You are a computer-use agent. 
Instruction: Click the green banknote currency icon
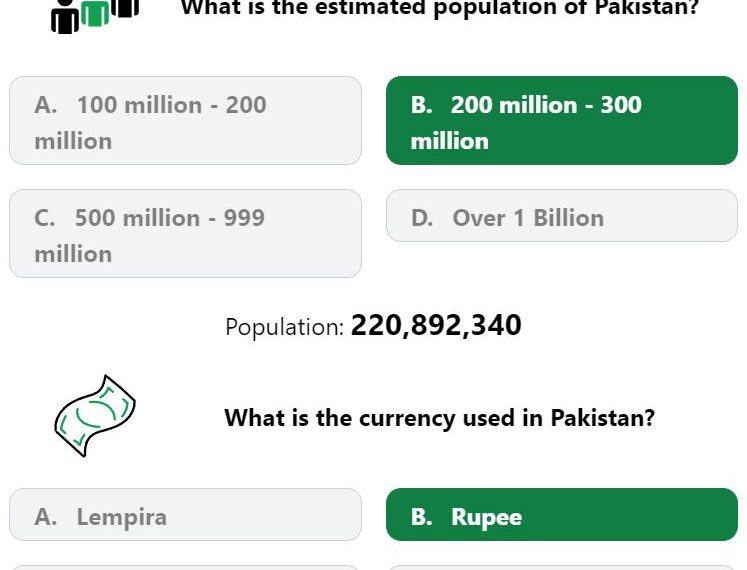95,416
